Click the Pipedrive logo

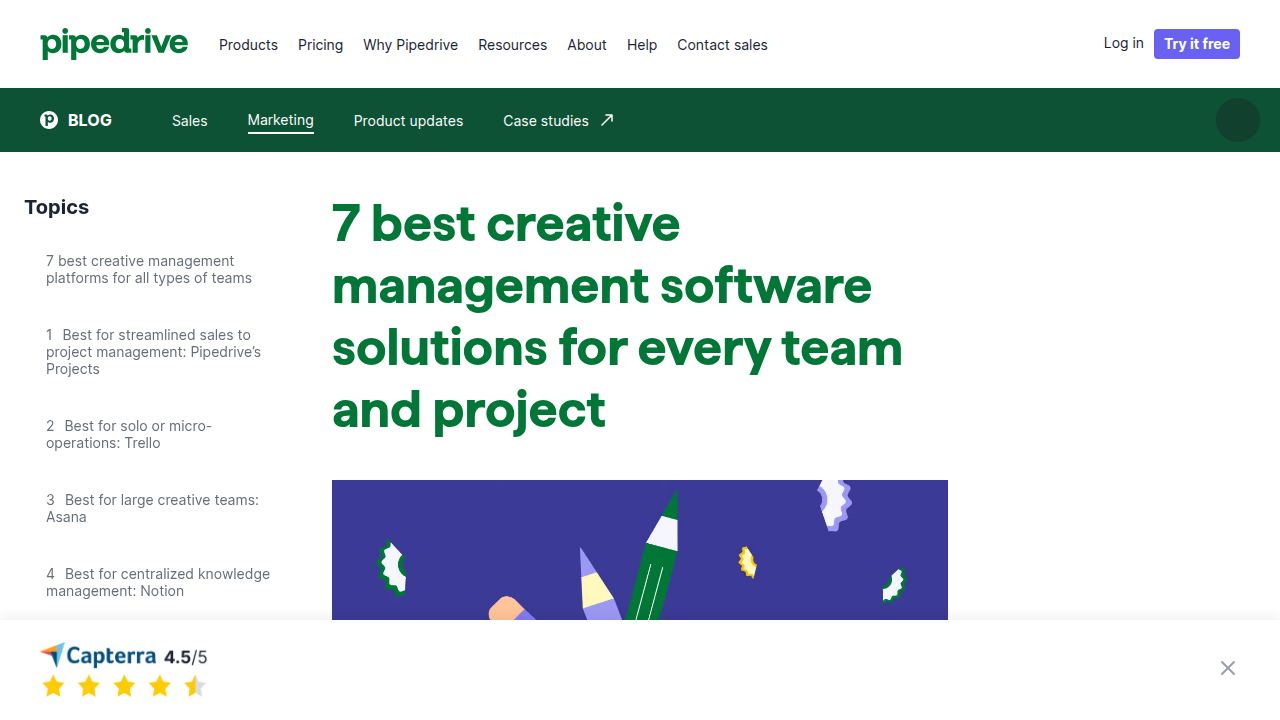pyautogui.click(x=114, y=44)
